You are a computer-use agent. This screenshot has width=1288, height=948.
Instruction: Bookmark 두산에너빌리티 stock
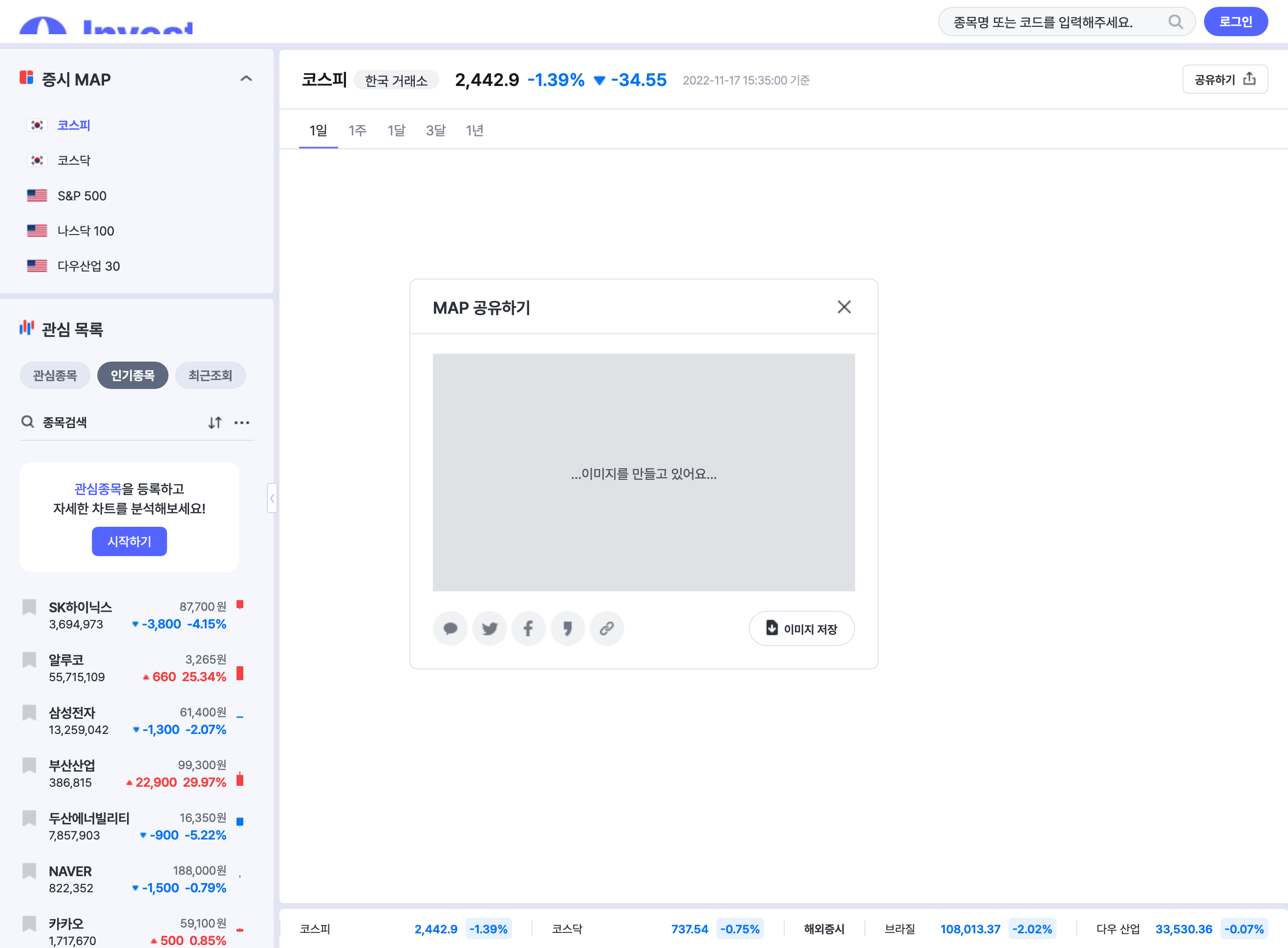[29, 818]
